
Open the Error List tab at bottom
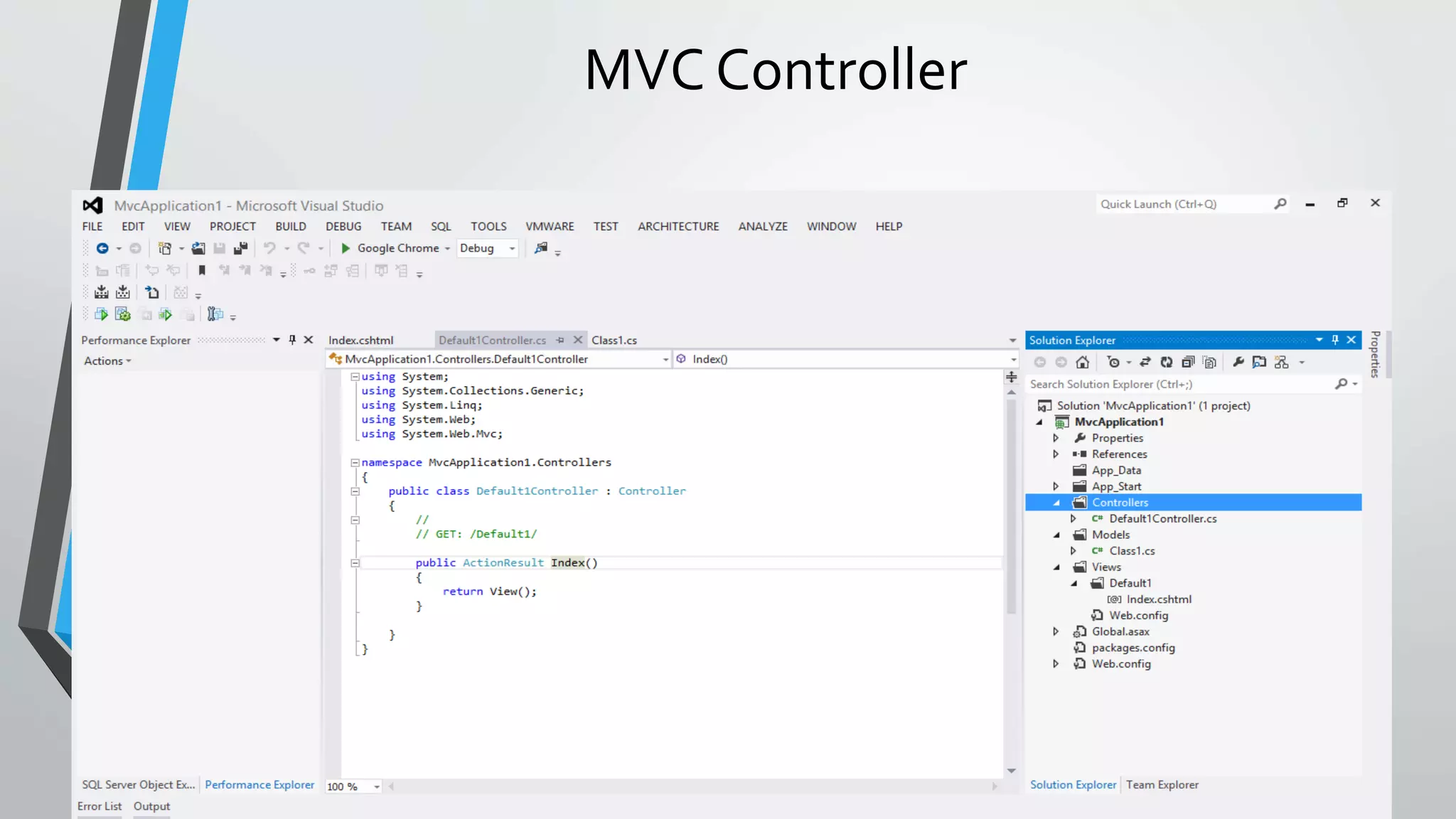tap(100, 806)
